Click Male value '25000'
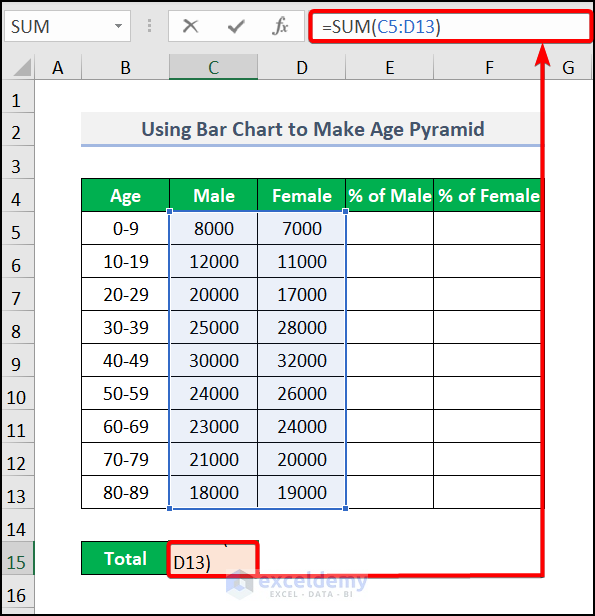The height and width of the screenshot is (616, 595). click(214, 327)
